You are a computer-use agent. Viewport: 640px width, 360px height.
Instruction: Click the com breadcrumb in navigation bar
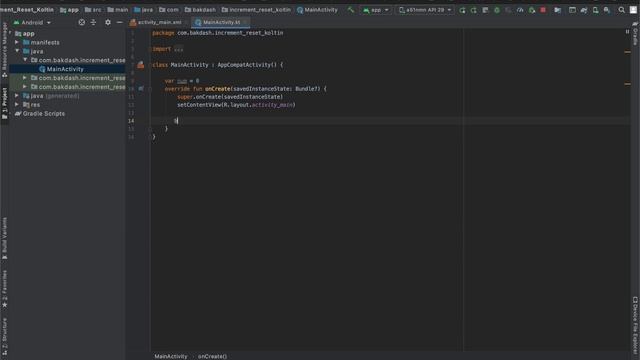coord(169,10)
